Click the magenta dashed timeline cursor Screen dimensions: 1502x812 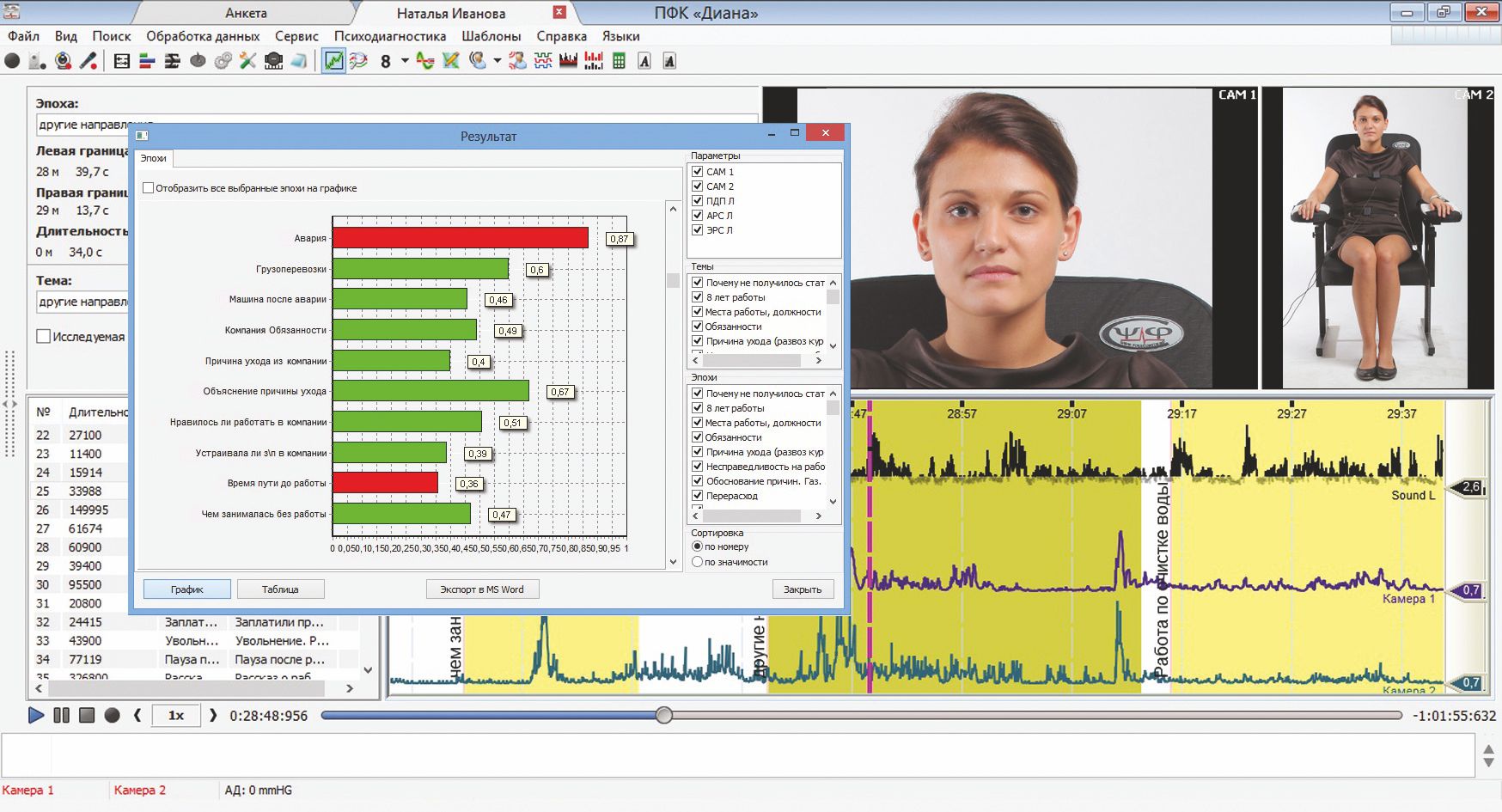870,546
